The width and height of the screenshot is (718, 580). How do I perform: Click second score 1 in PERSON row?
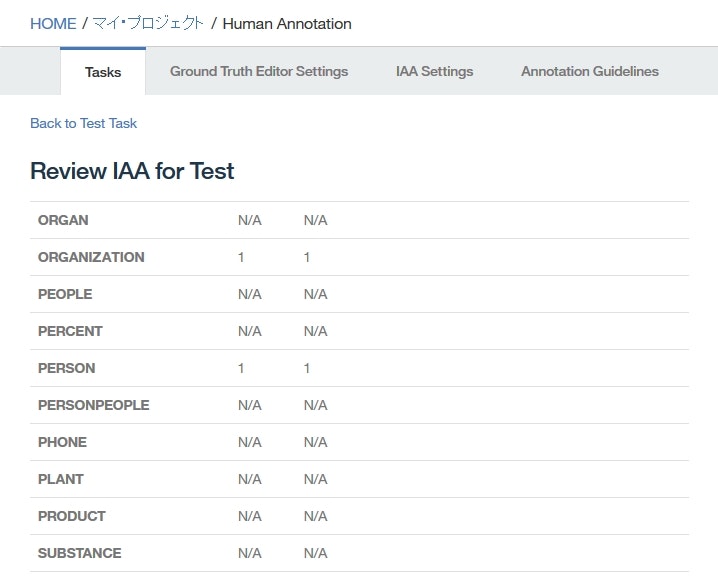click(x=307, y=368)
